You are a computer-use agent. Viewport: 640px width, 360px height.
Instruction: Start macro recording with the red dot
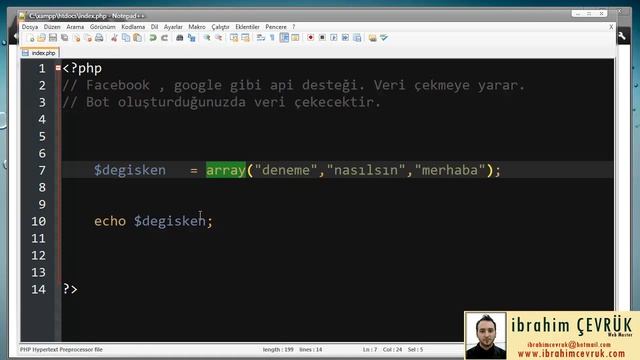[x=311, y=38]
